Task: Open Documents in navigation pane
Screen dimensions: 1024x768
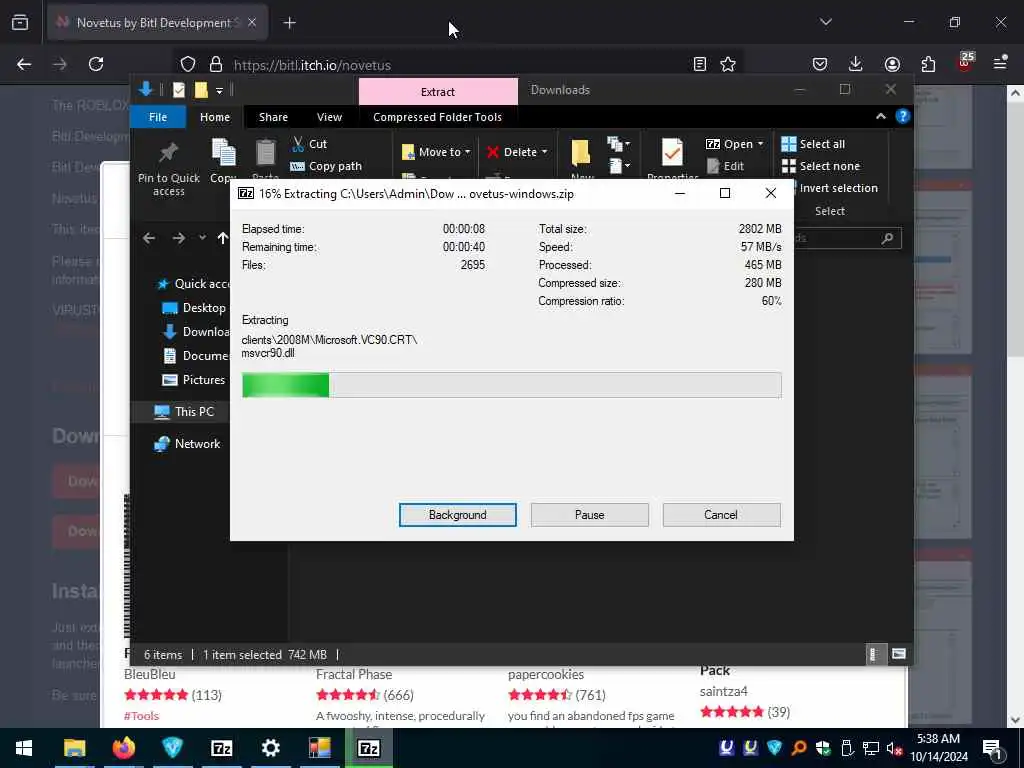Action: [196, 355]
